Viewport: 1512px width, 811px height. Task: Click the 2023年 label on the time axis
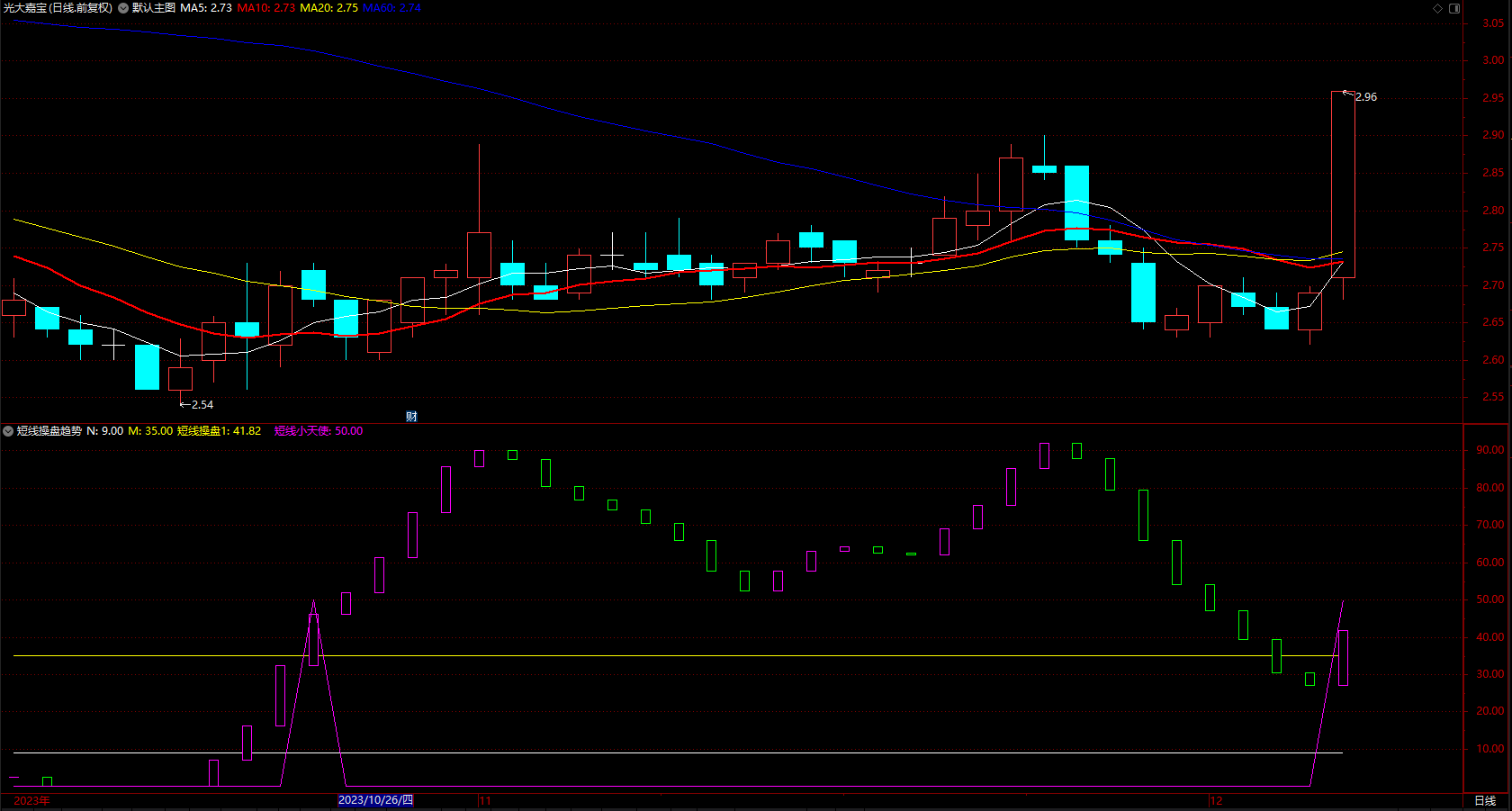point(32,800)
